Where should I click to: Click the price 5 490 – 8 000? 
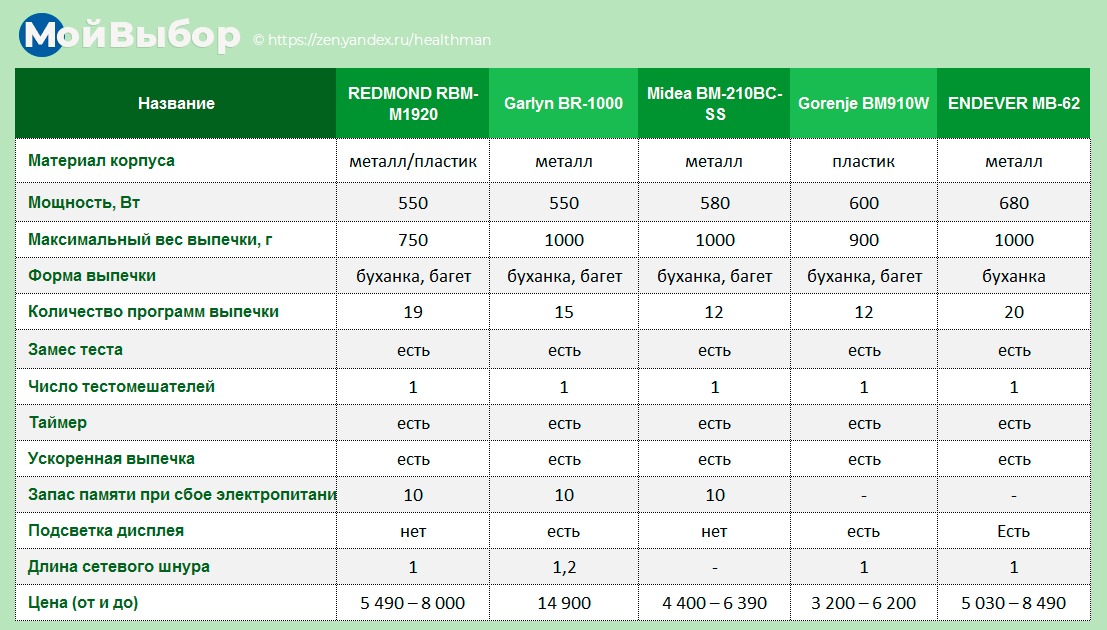413,603
